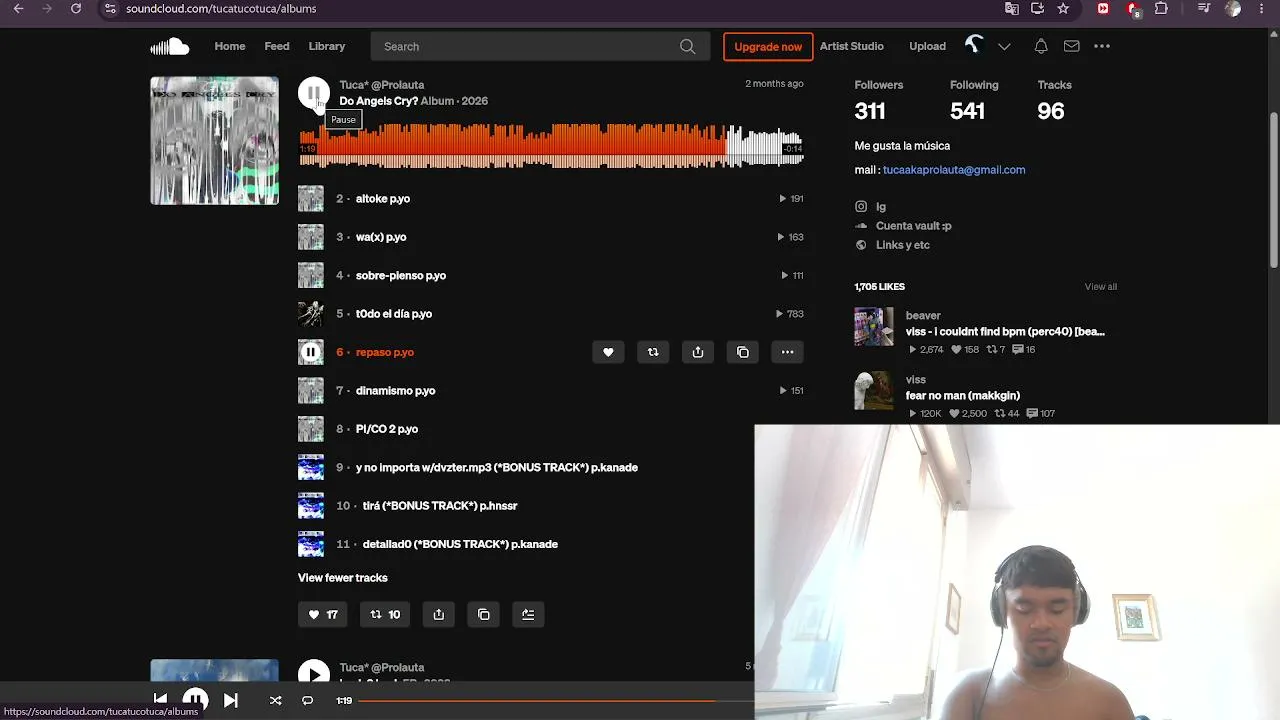The image size is (1280, 720).
Task: Open the header three-dot more menu
Action: (1102, 46)
